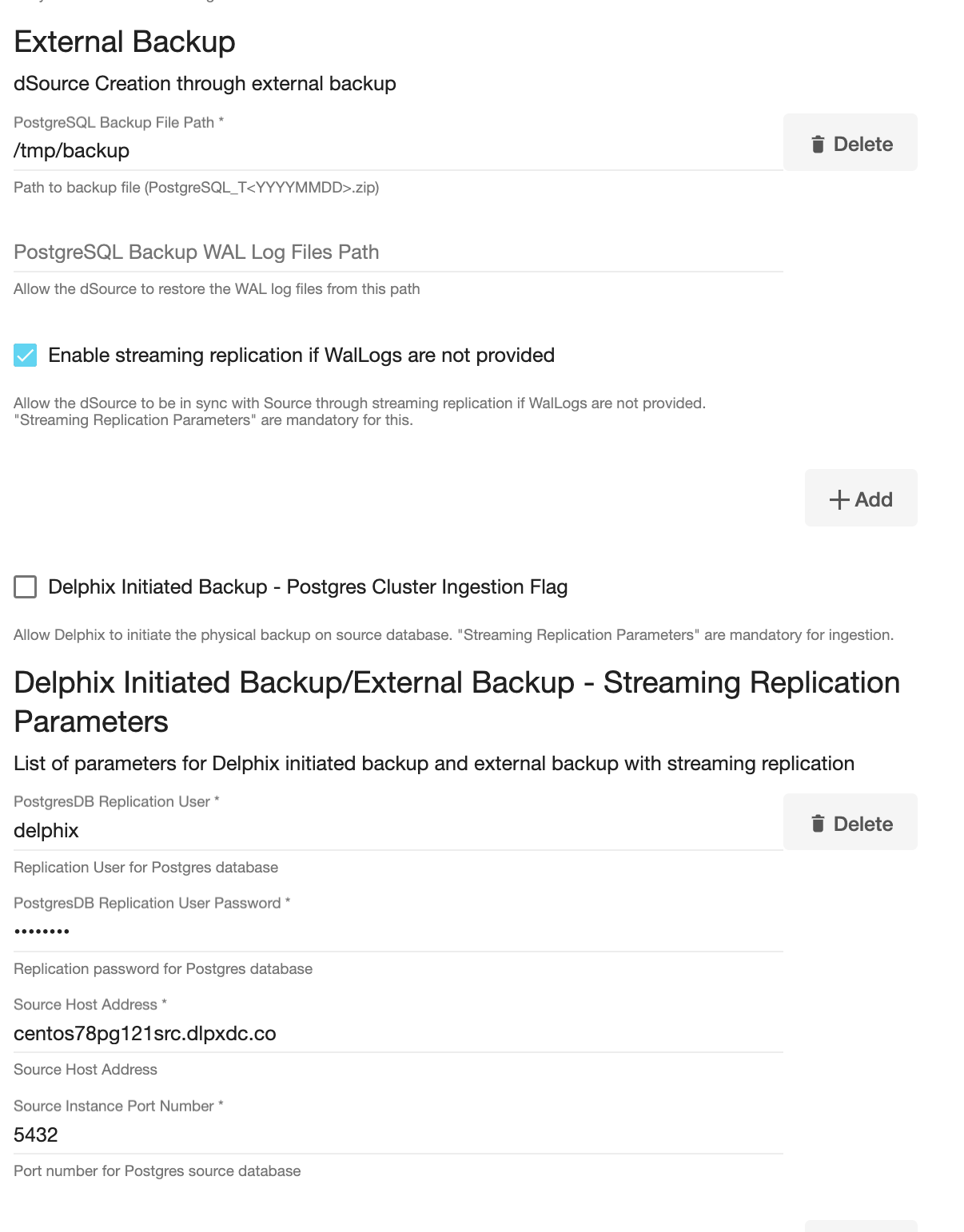This screenshot has width=964, height=1232.
Task: Click the 'Postgres Cluster Ingestion Flag' label text
Action: tap(427, 587)
